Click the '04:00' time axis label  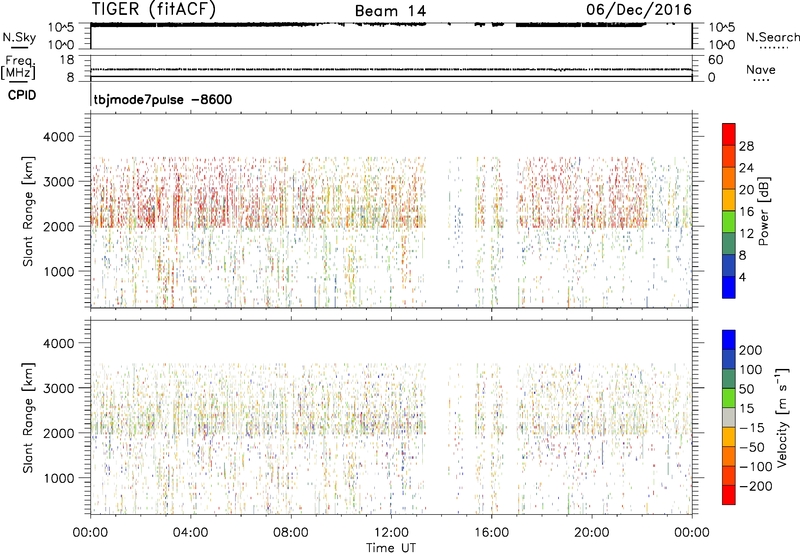[x=190, y=533]
